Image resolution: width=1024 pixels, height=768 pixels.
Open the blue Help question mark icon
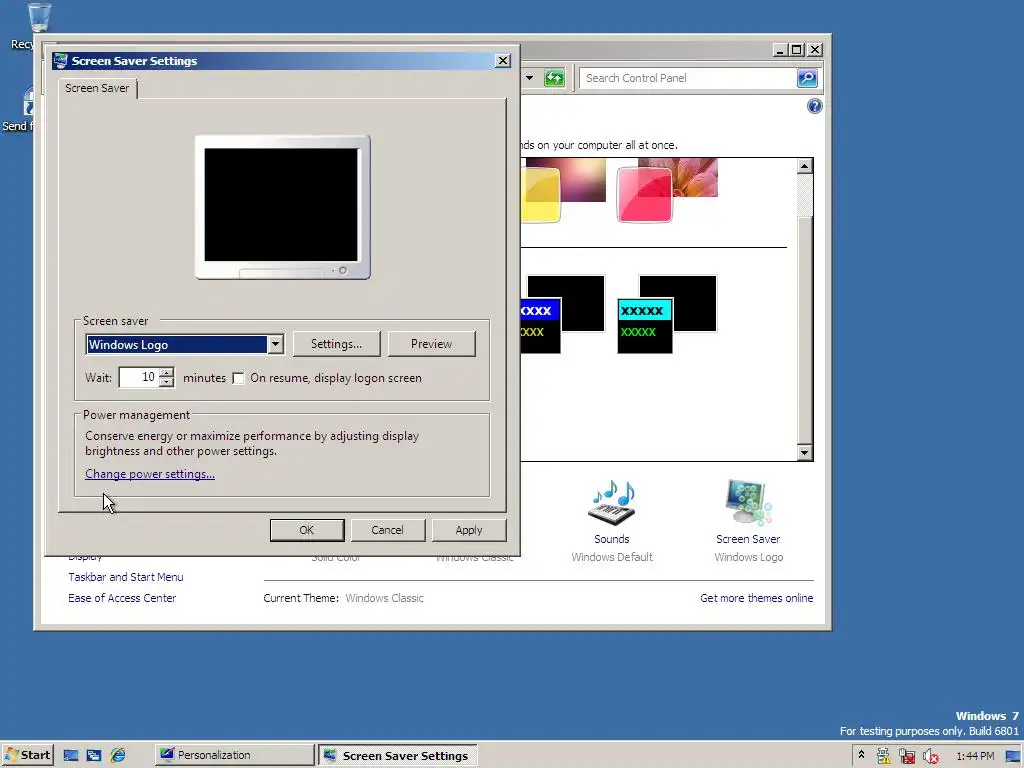pyautogui.click(x=814, y=106)
